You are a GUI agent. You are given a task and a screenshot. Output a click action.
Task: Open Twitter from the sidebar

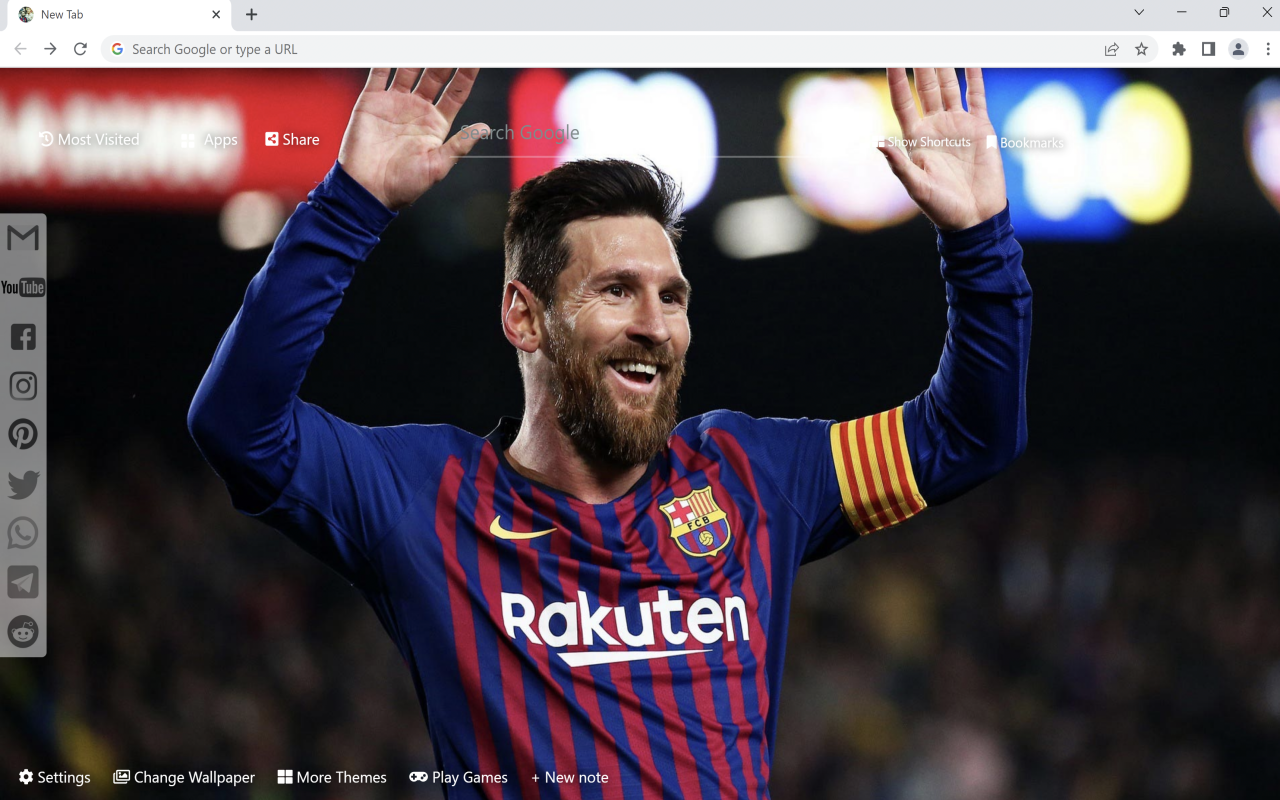[x=23, y=484]
